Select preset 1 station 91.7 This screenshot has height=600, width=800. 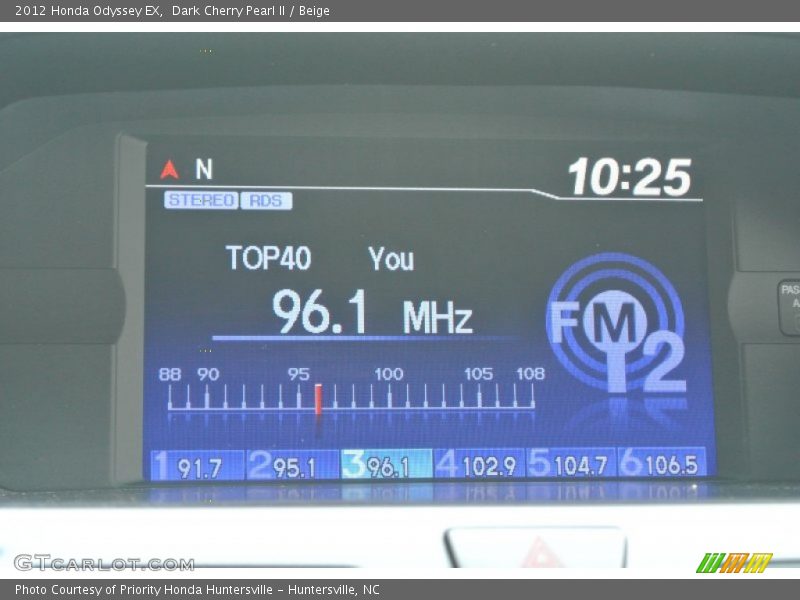click(x=197, y=465)
